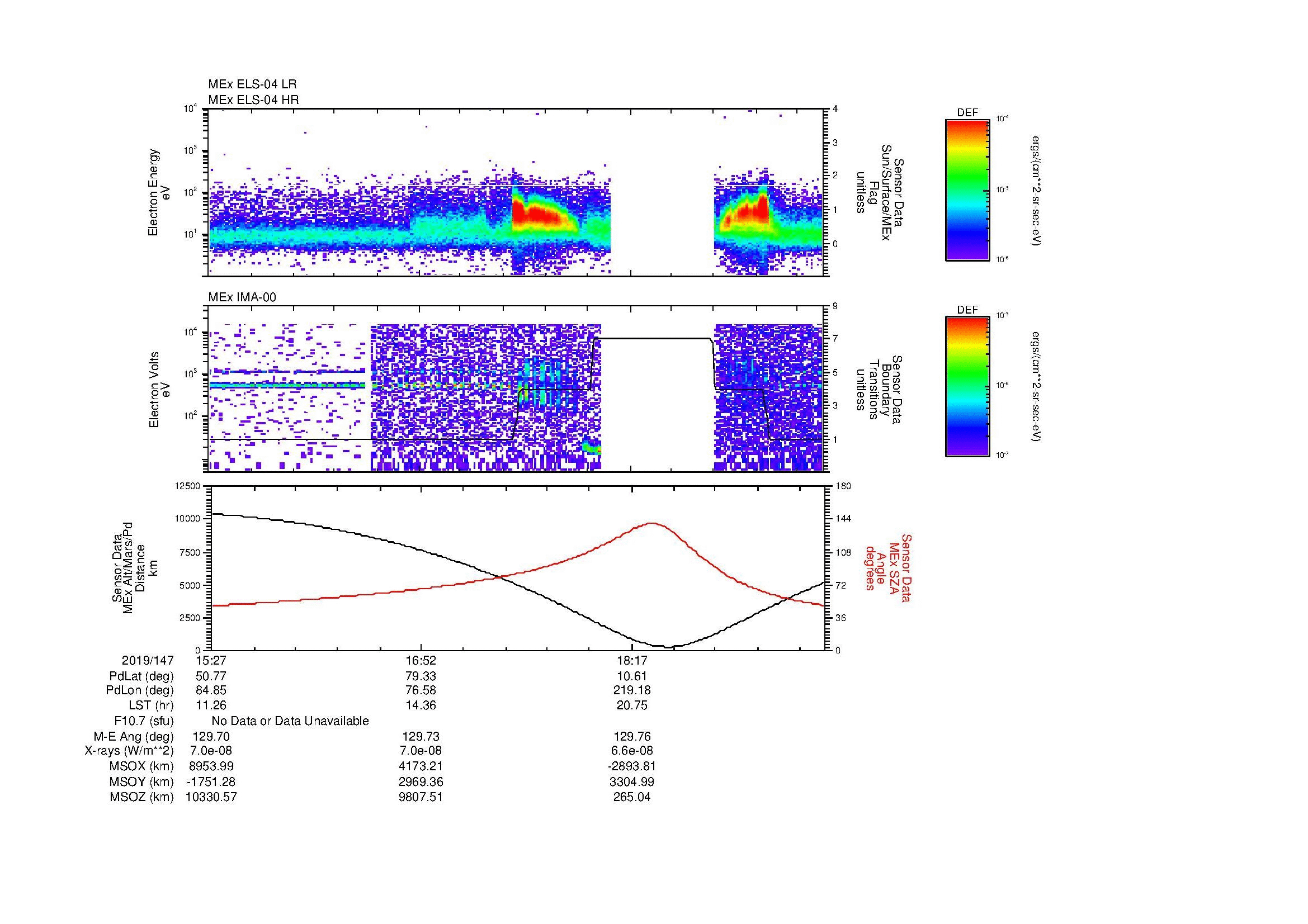1308x924 pixels.
Task: Click the 'MEx ELS-04 LR' panel title
Action: (252, 84)
